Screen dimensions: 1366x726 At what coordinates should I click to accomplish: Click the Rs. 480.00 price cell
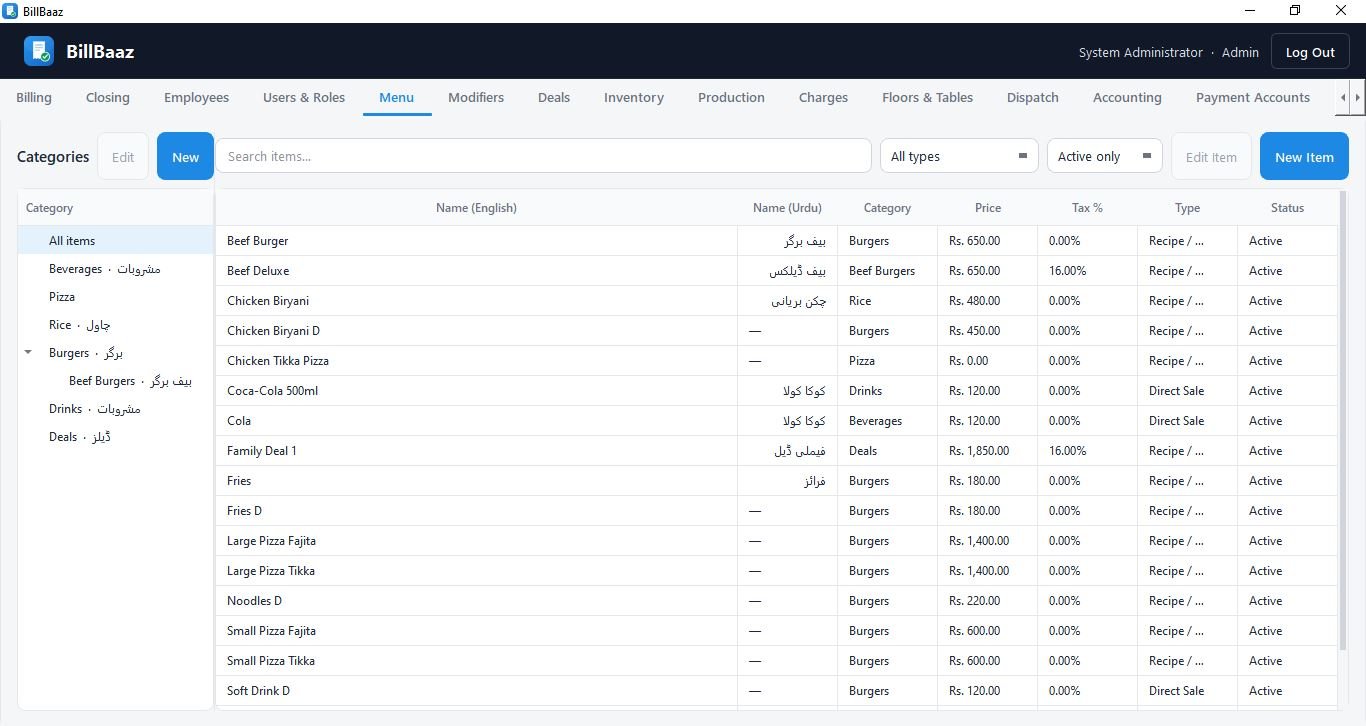point(988,301)
